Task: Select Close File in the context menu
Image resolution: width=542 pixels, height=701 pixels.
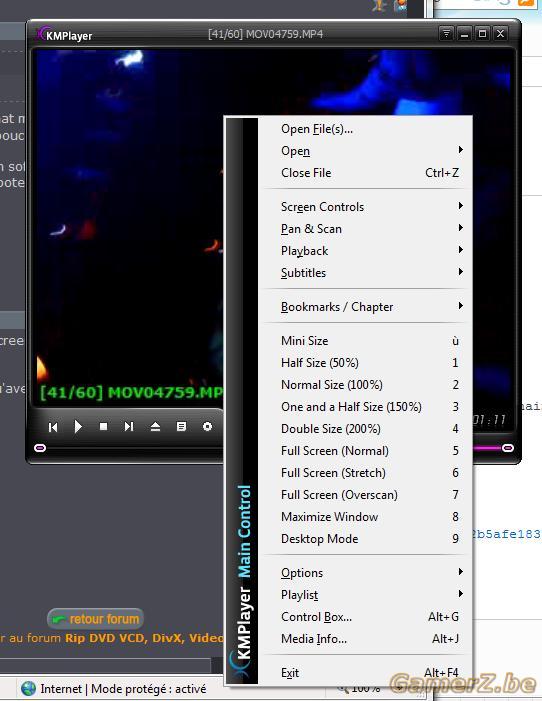Action: tap(365, 173)
